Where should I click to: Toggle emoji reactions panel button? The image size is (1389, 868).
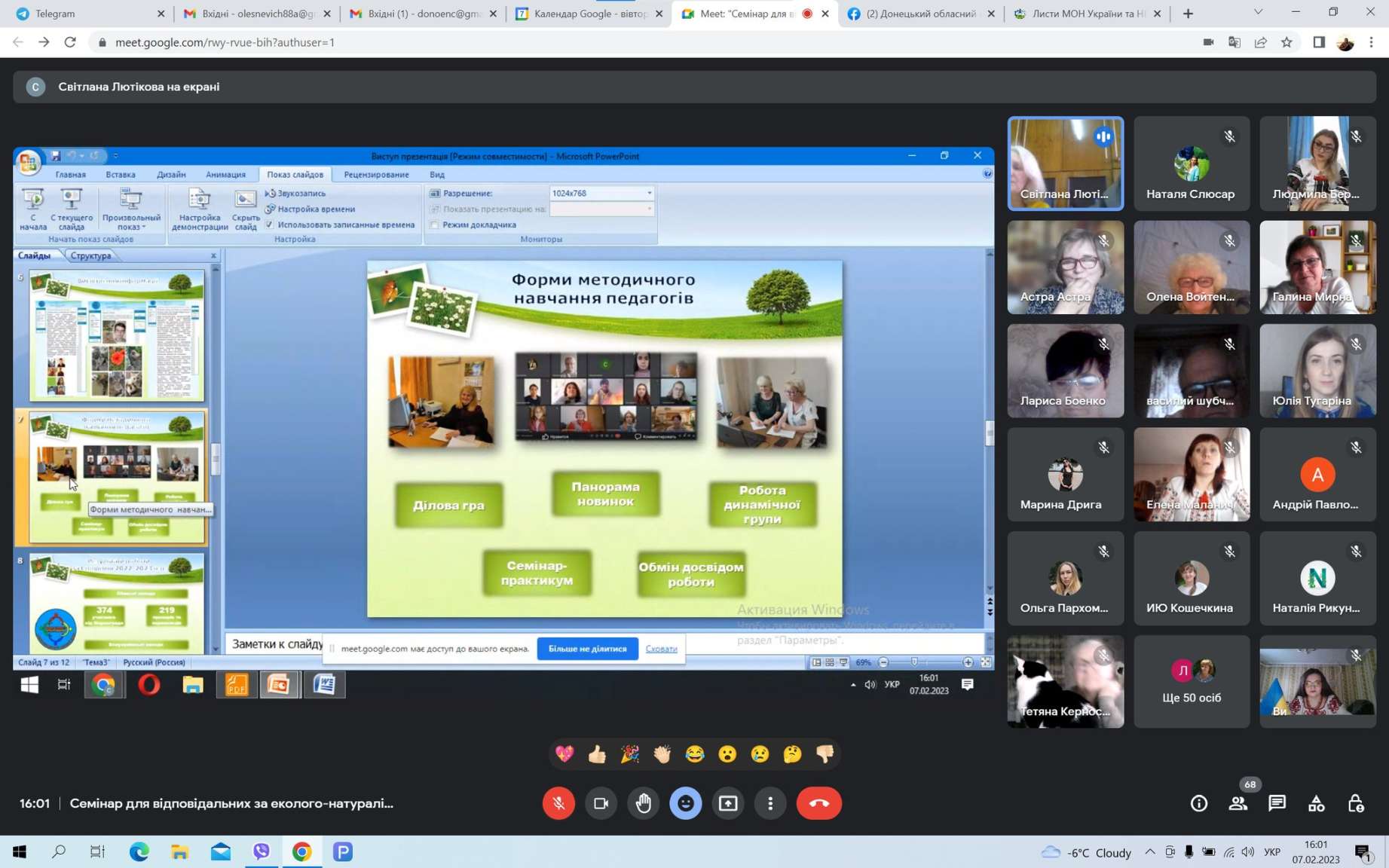tap(685, 803)
